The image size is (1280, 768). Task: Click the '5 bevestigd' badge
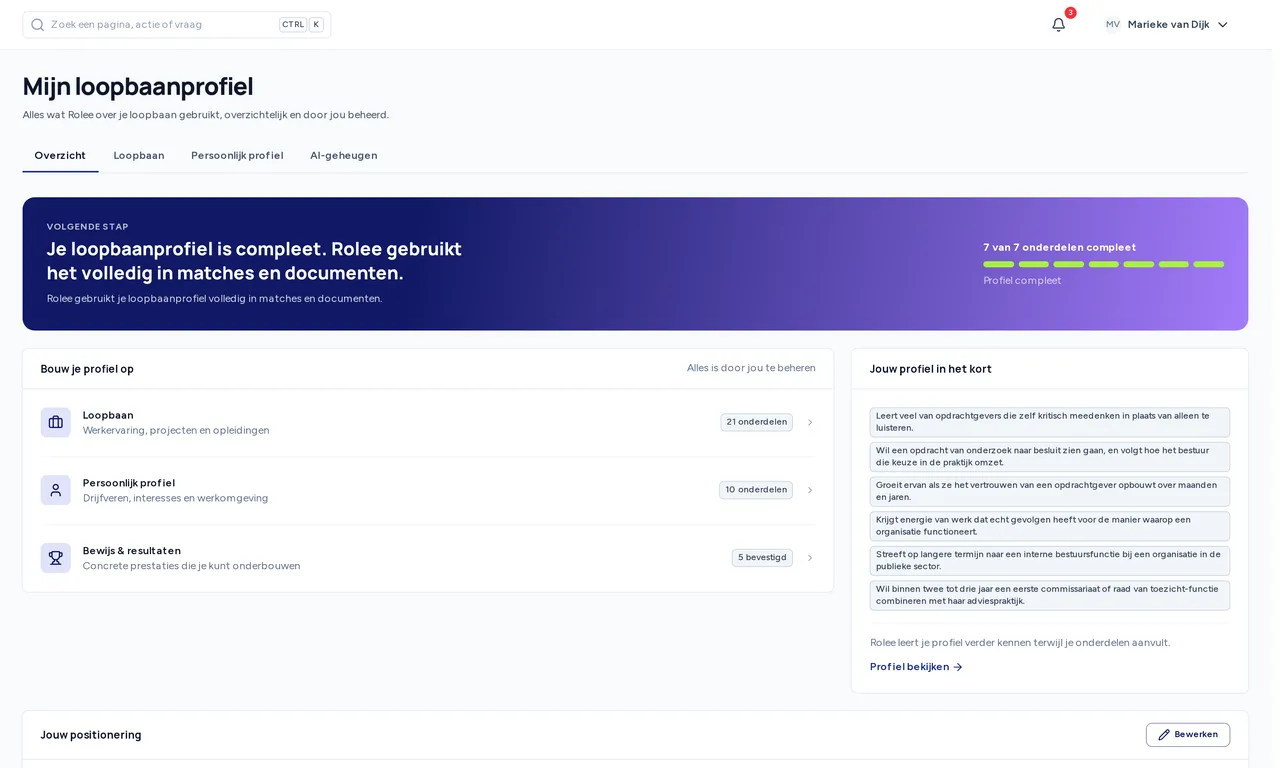point(762,558)
